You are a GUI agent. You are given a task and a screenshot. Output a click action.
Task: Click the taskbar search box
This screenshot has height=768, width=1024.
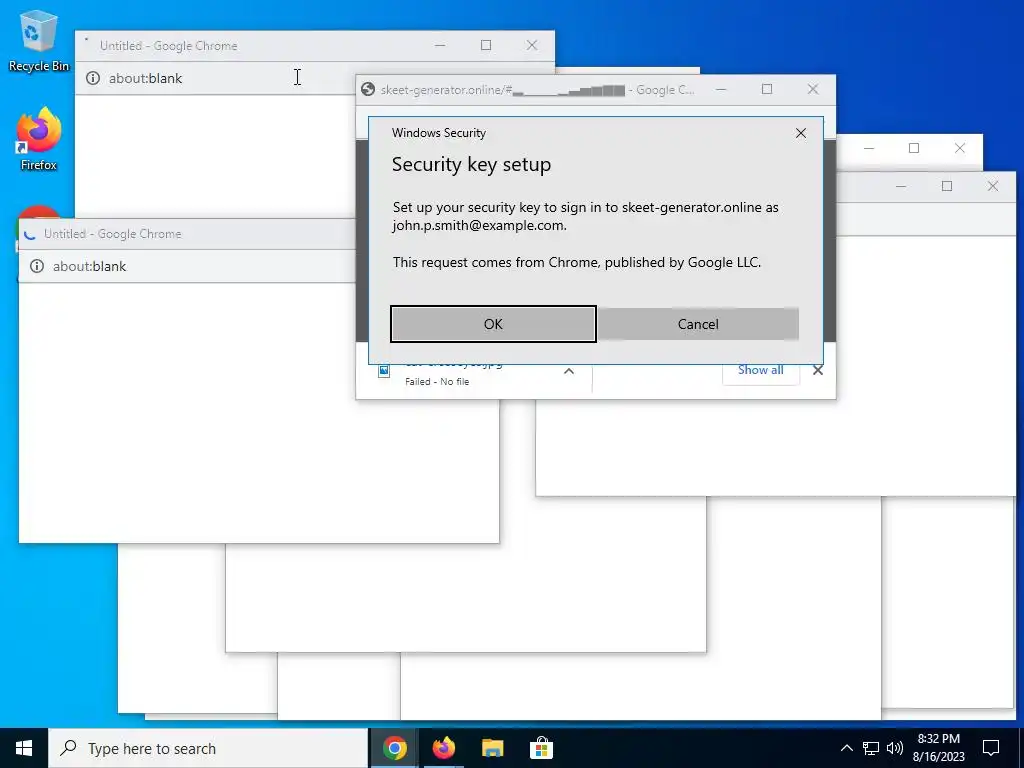(208, 748)
